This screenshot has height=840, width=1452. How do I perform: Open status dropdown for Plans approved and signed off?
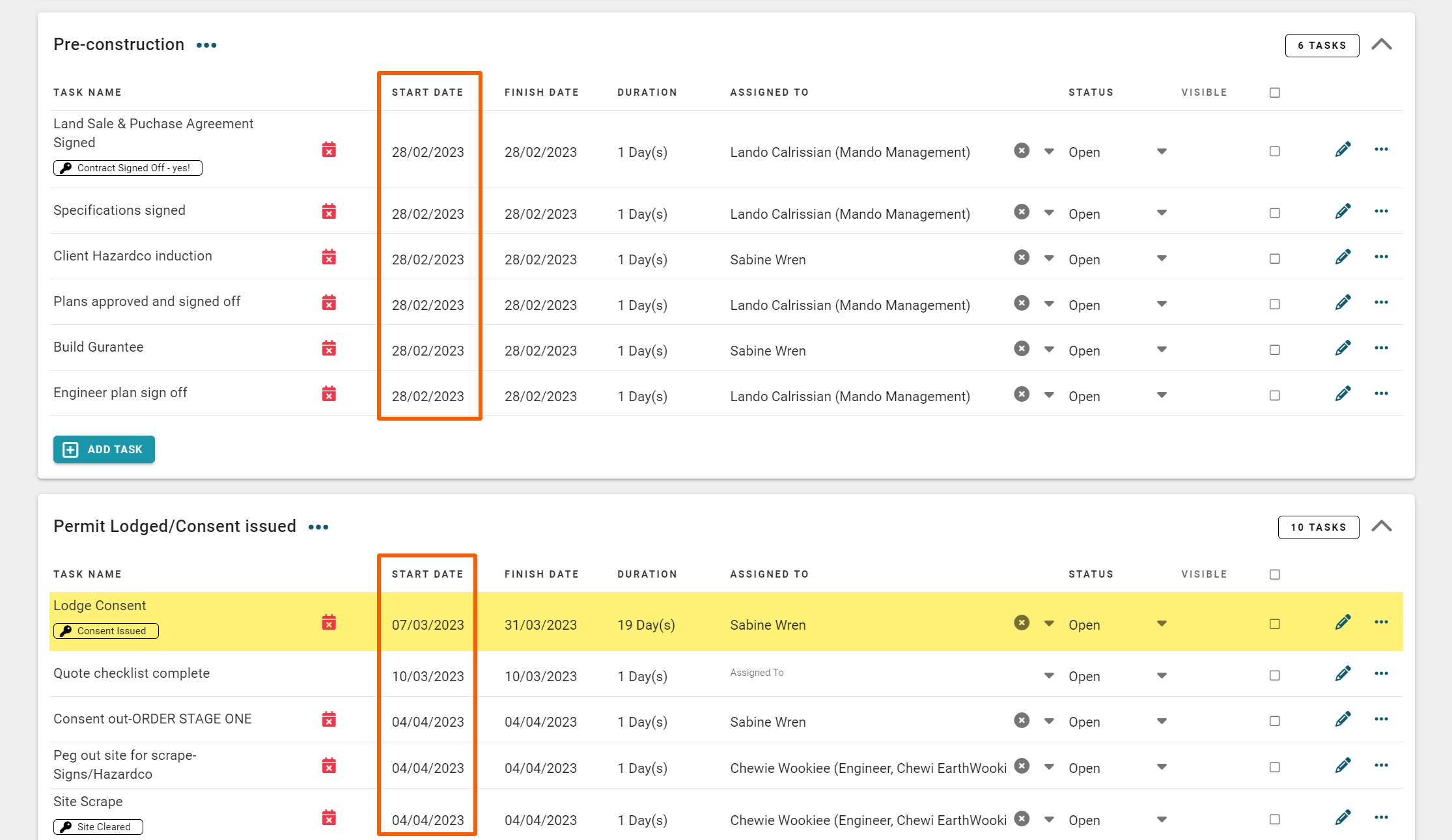click(1162, 304)
